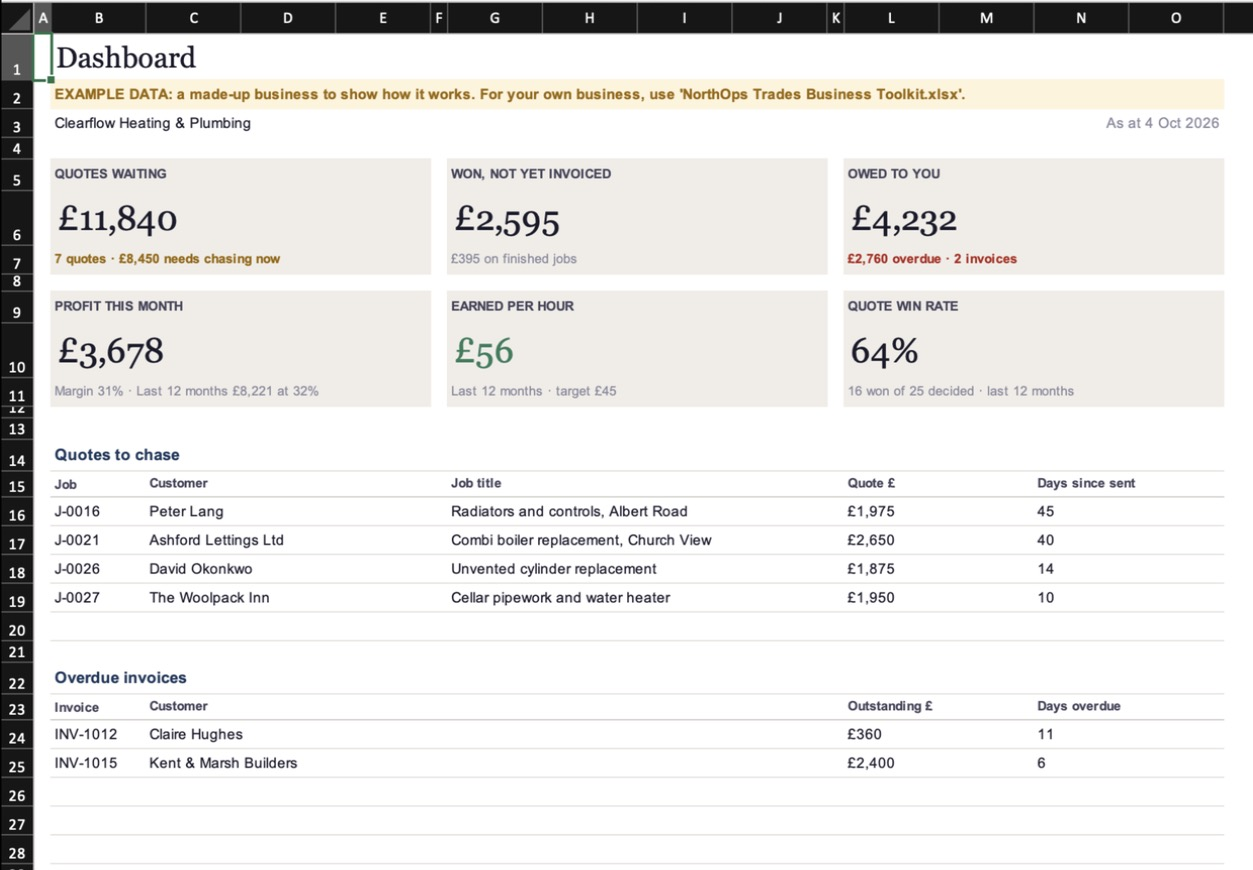The image size is (1253, 870).
Task: Click customer Kent & Marsh Builders
Action: click(223, 763)
